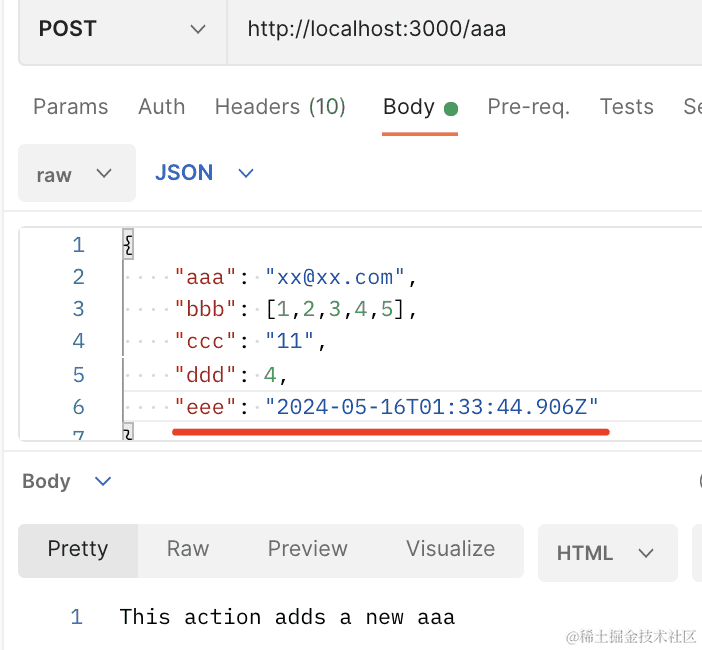
Task: Select the request Body tab
Action: click(x=409, y=107)
